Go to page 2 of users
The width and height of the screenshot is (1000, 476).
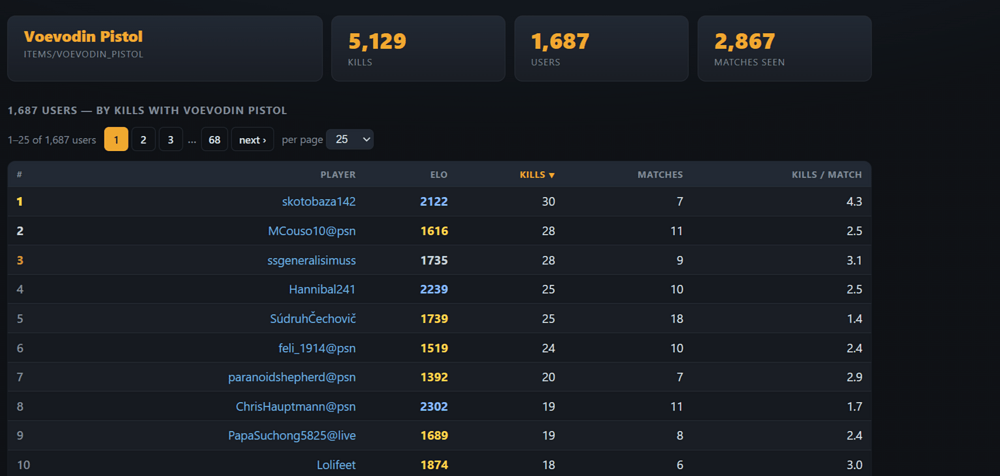[x=143, y=139]
